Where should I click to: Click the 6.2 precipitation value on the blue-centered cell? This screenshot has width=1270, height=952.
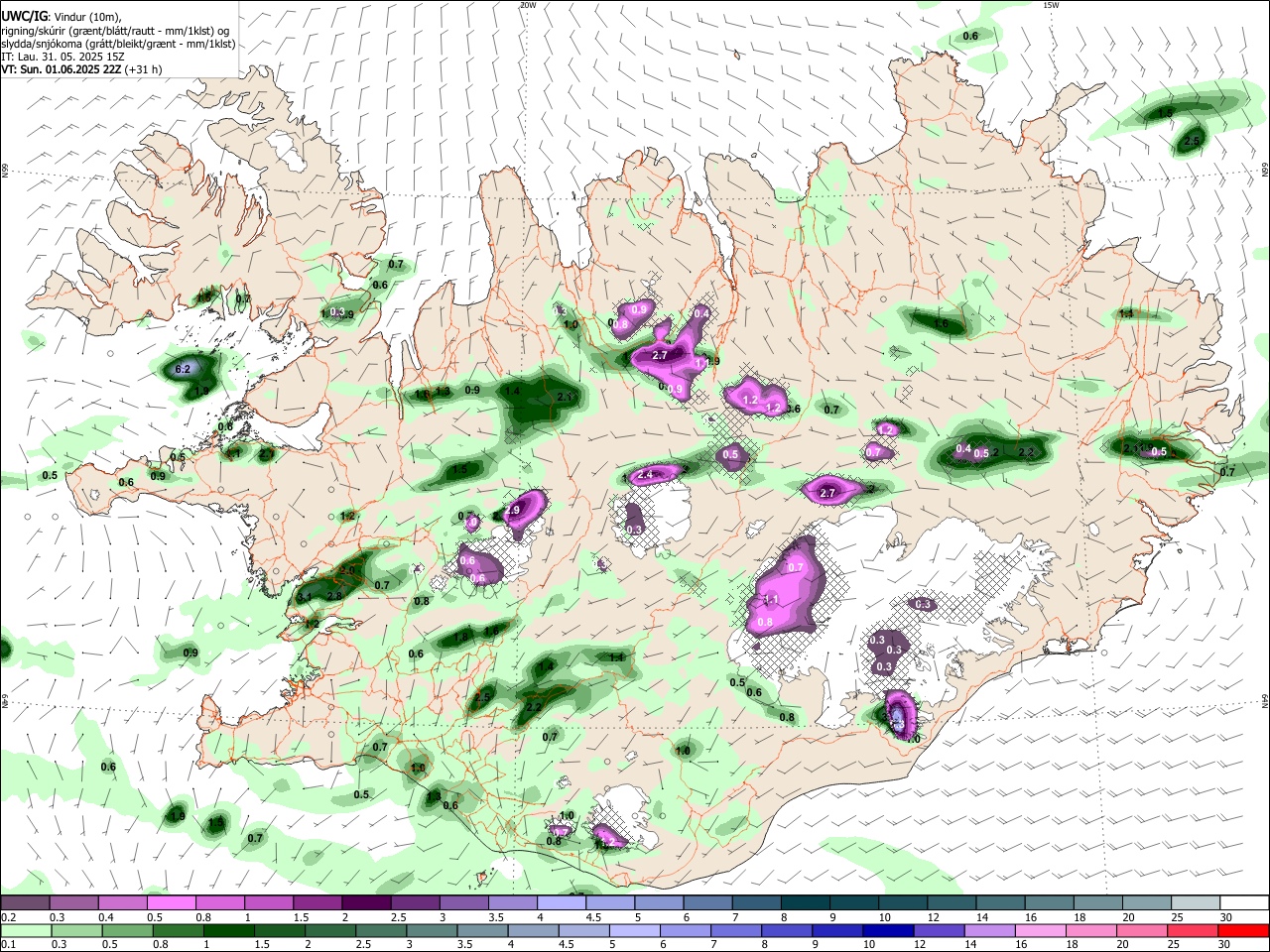183,369
